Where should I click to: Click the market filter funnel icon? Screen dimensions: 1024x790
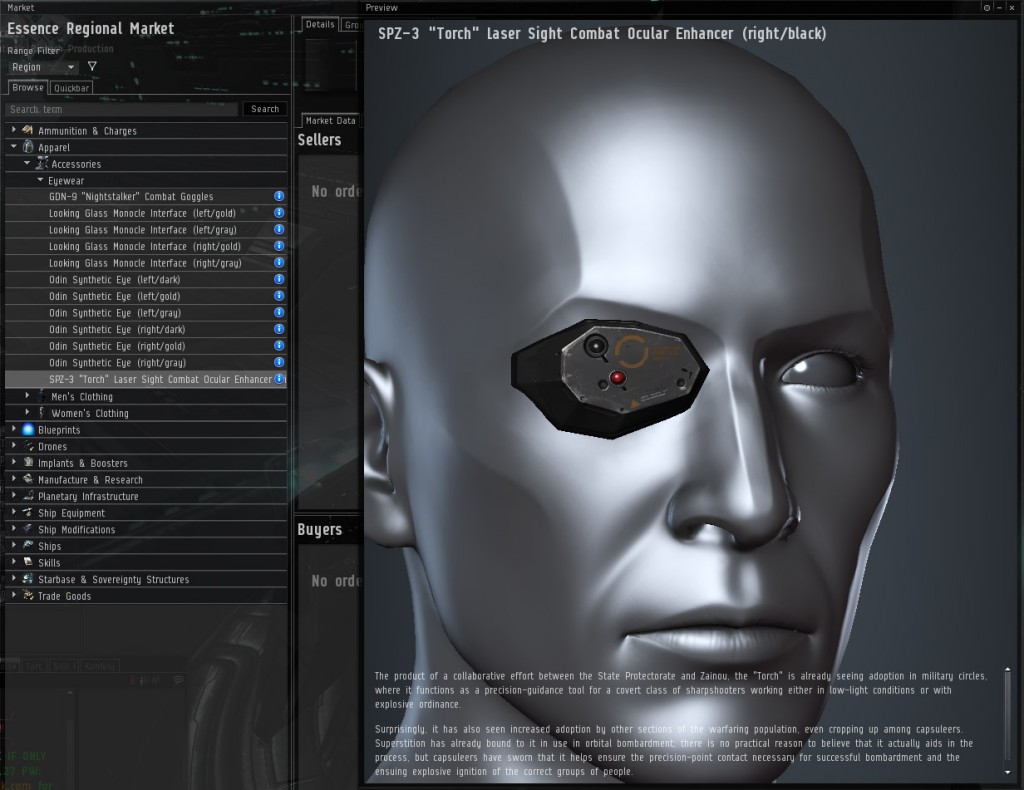(92, 67)
